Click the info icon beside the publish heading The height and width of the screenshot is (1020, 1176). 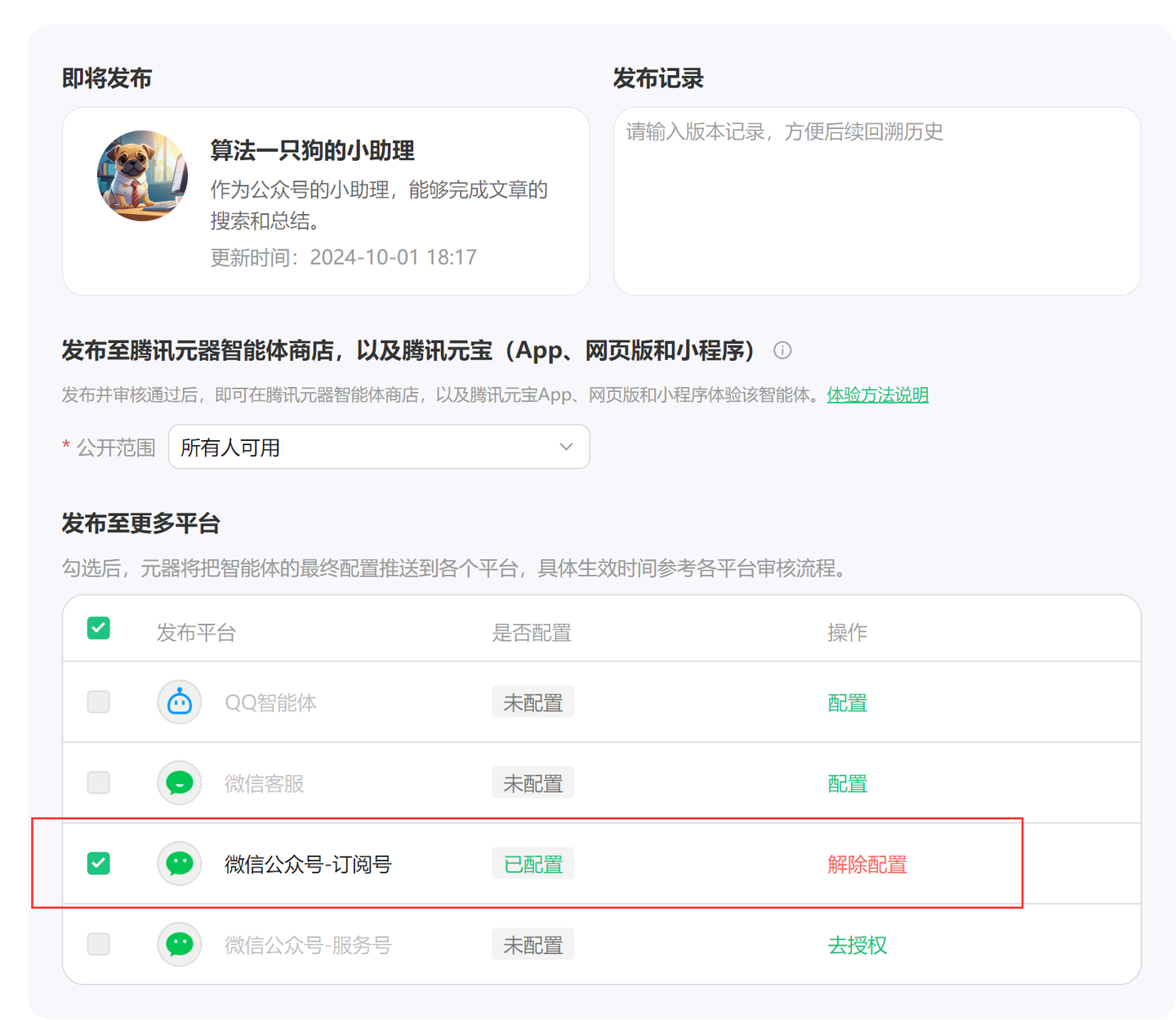pos(782,350)
